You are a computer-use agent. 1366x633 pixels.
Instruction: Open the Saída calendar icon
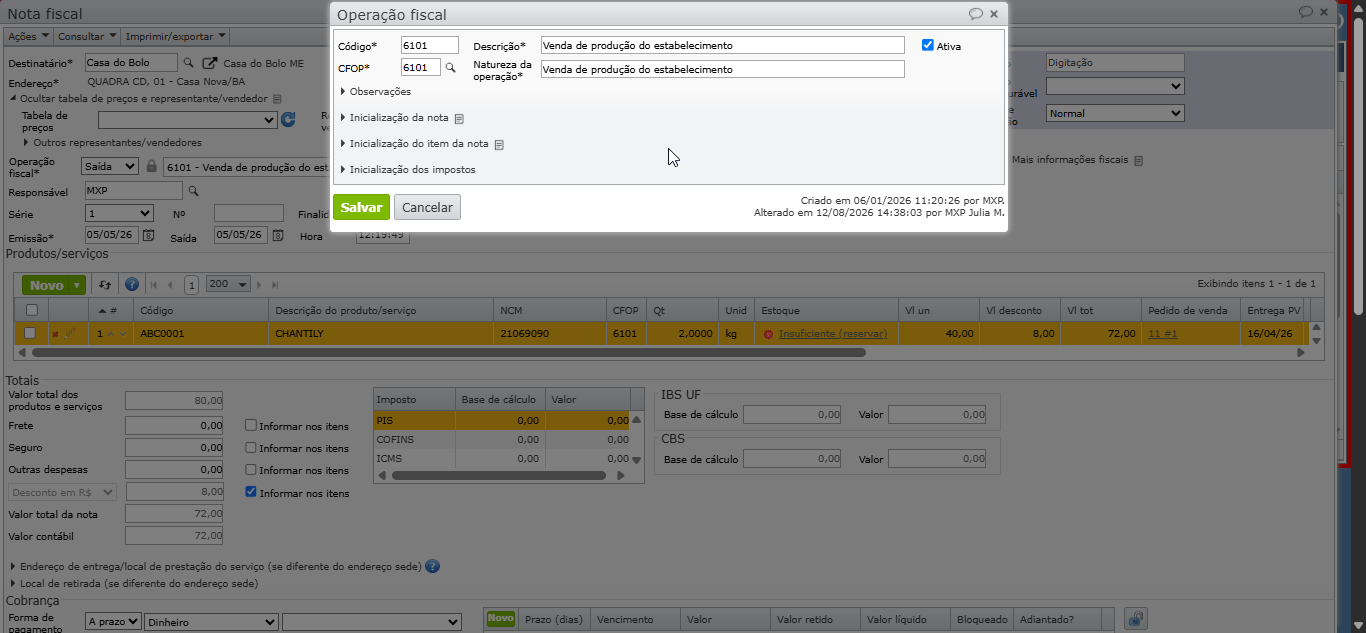coord(277,236)
